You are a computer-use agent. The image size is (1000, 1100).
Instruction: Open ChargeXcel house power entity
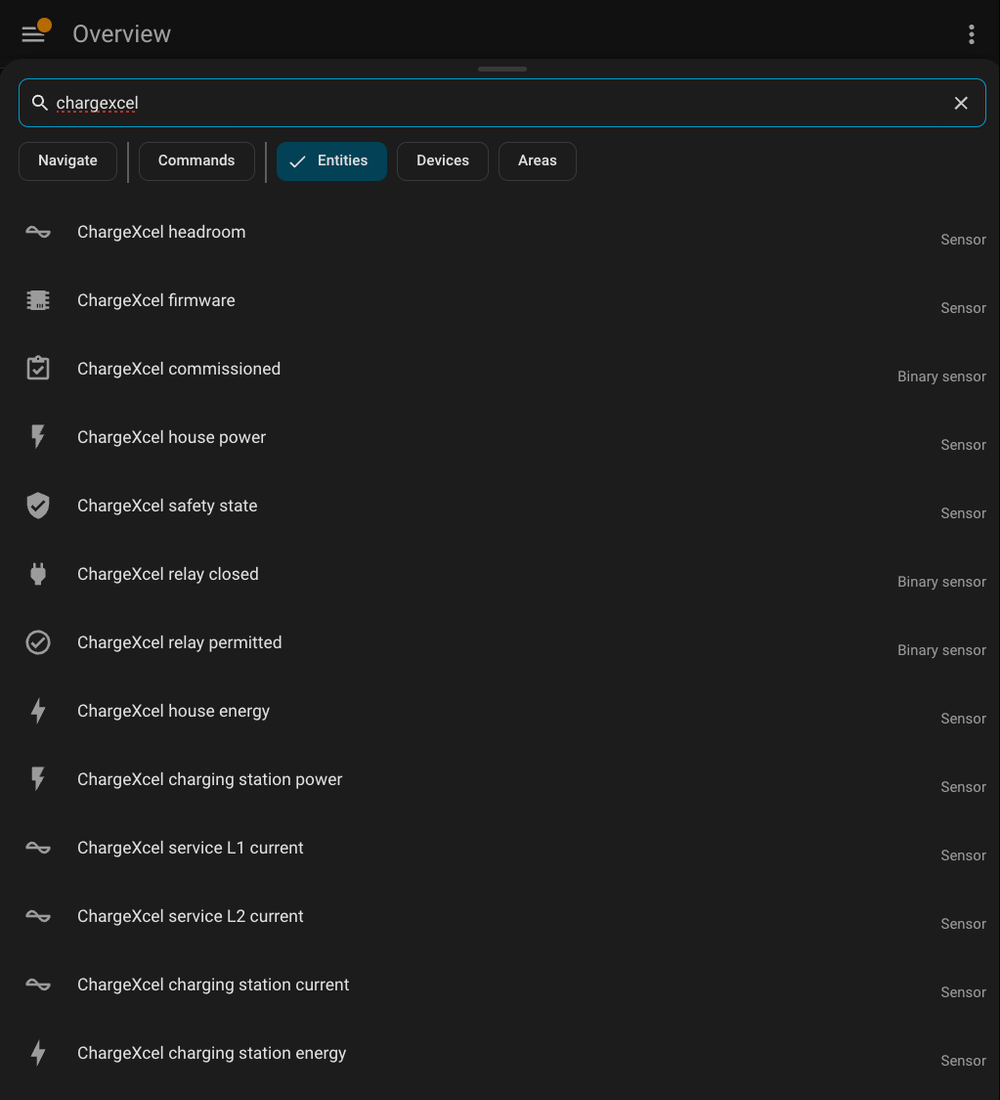click(x=502, y=438)
